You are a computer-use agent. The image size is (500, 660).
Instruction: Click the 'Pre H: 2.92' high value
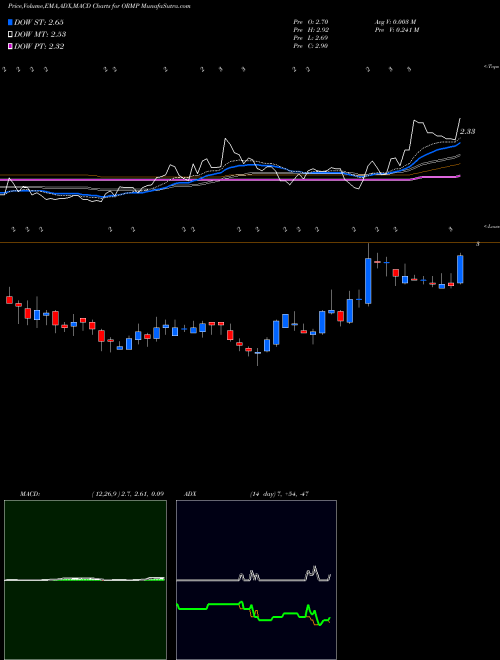(311, 30)
